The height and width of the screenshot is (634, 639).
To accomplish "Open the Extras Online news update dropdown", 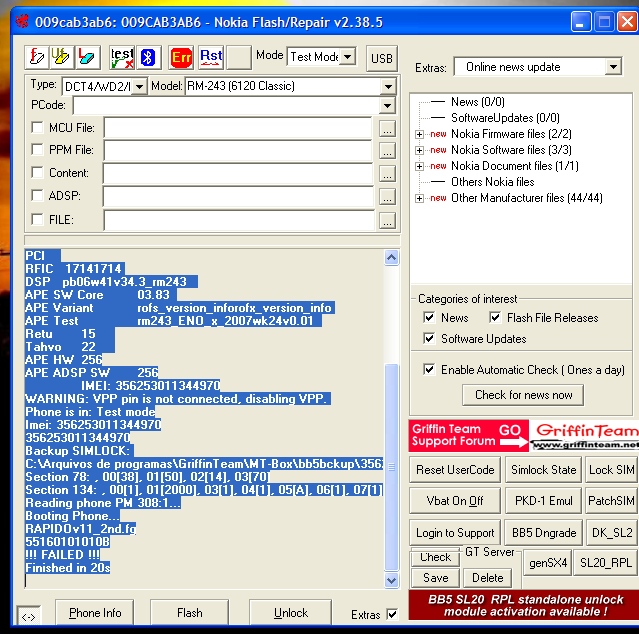I will point(613,67).
